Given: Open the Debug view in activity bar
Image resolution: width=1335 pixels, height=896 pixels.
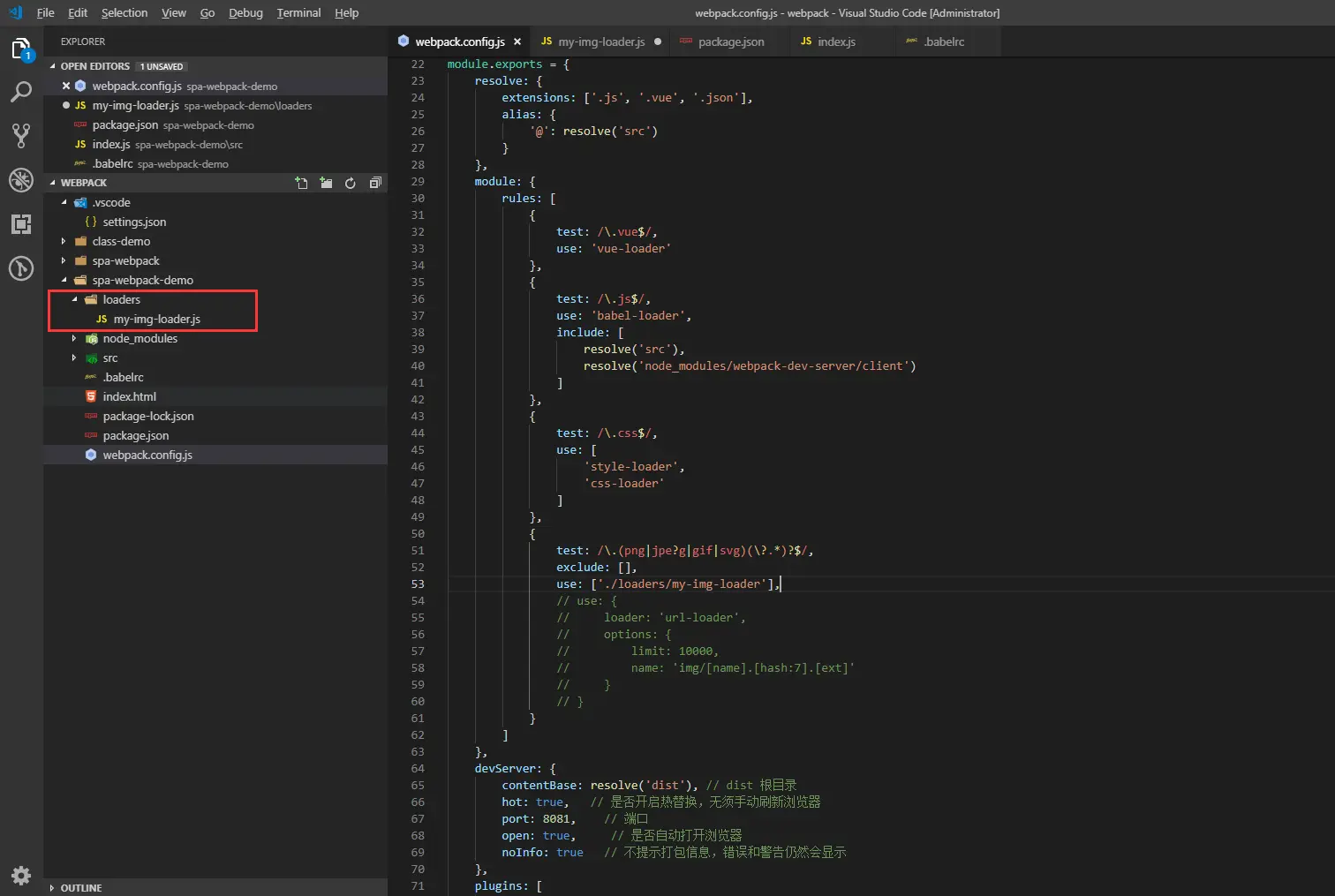Looking at the screenshot, I should pos(21,179).
